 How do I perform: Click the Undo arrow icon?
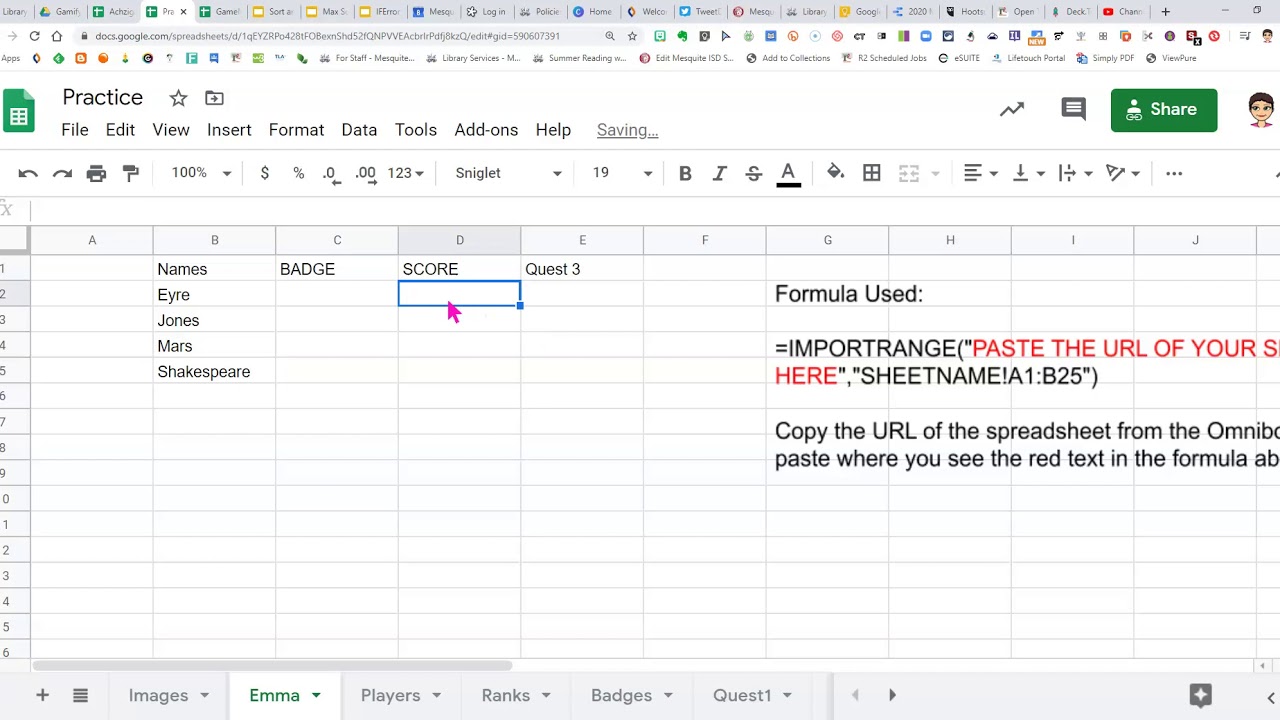[x=28, y=173]
